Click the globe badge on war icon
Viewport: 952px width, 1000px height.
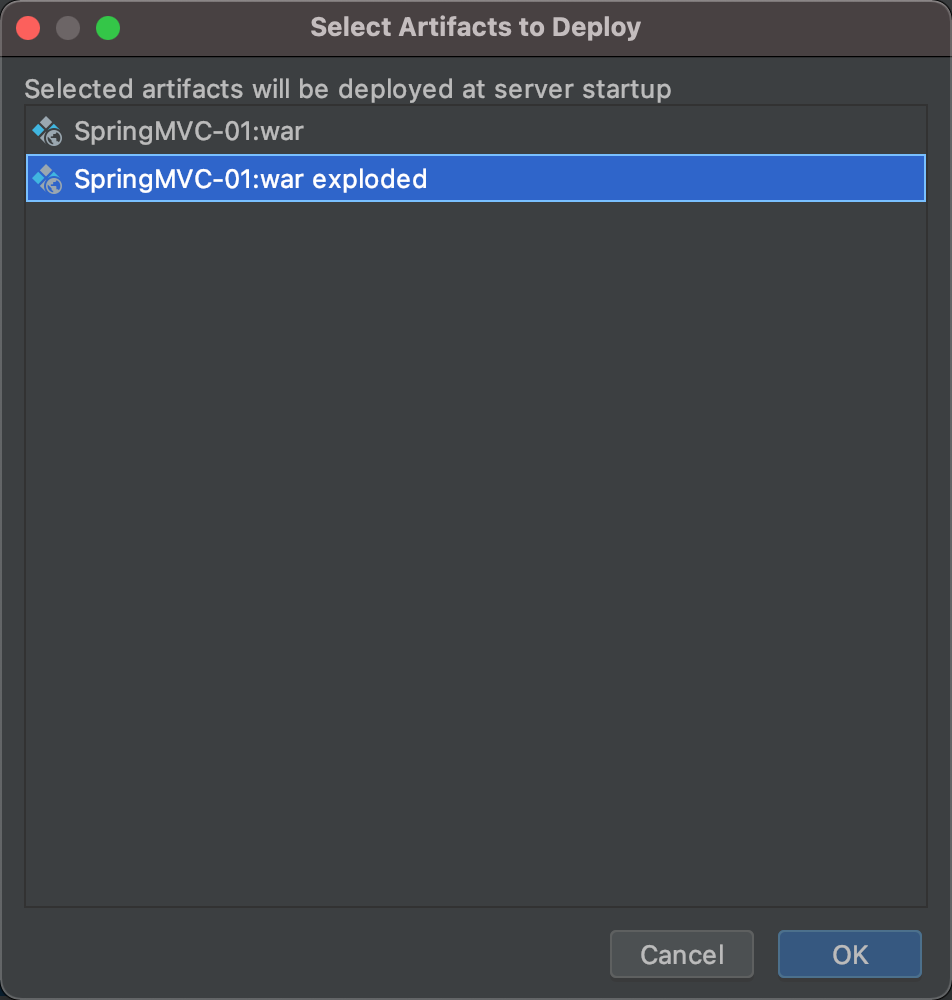[54, 137]
